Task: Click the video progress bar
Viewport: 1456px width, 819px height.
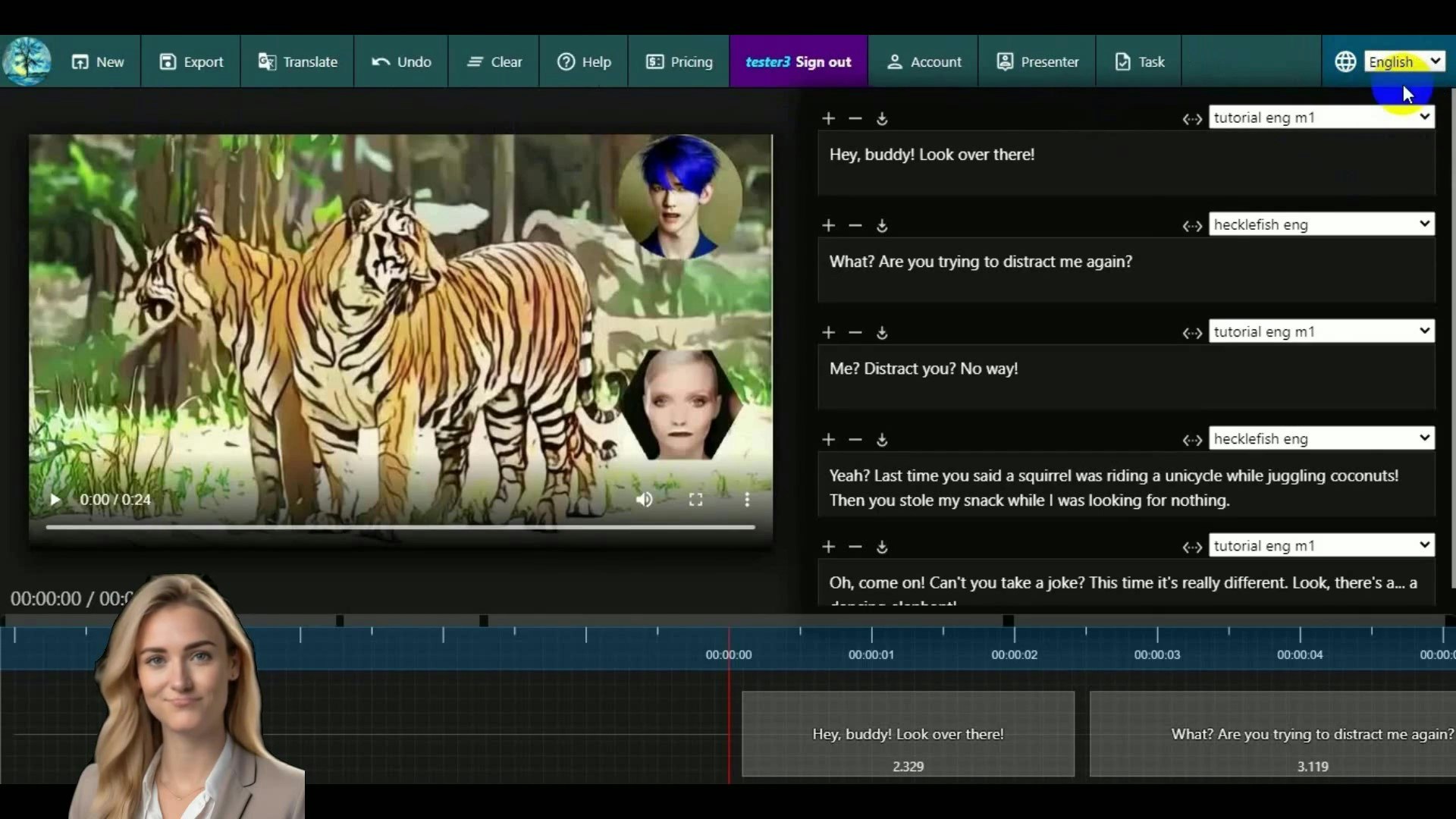Action: tap(400, 526)
